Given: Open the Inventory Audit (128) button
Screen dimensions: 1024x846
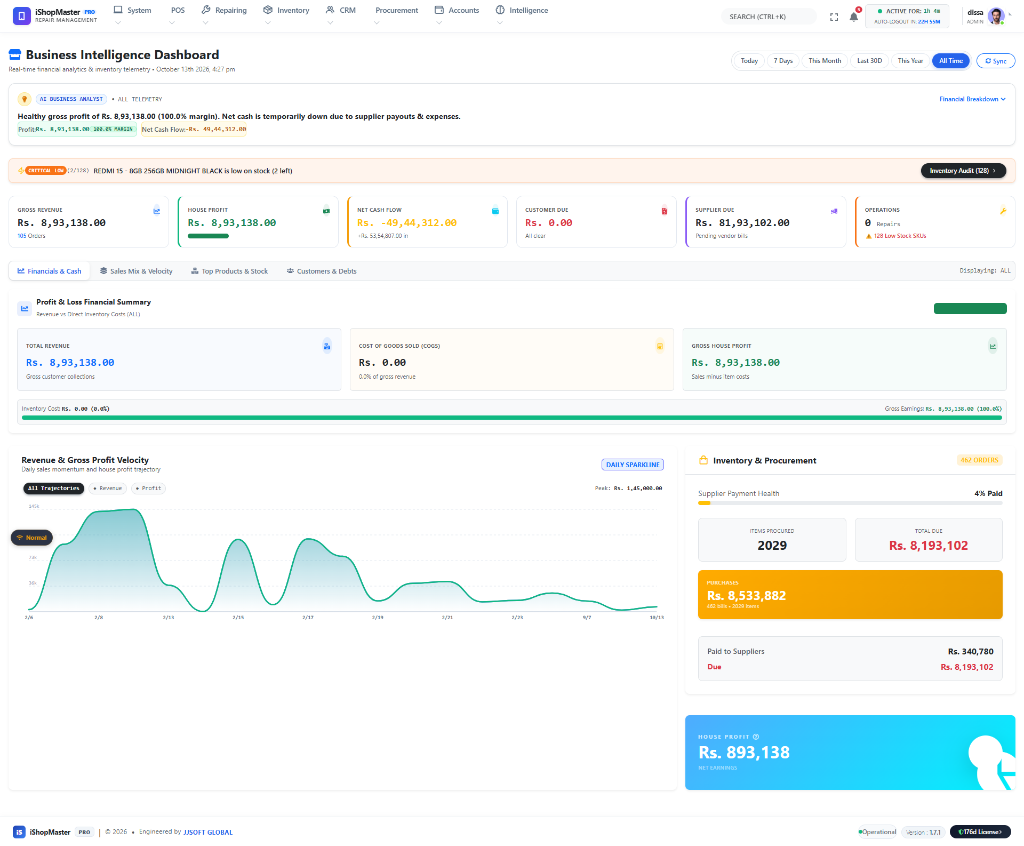Looking at the screenshot, I should 963,171.
